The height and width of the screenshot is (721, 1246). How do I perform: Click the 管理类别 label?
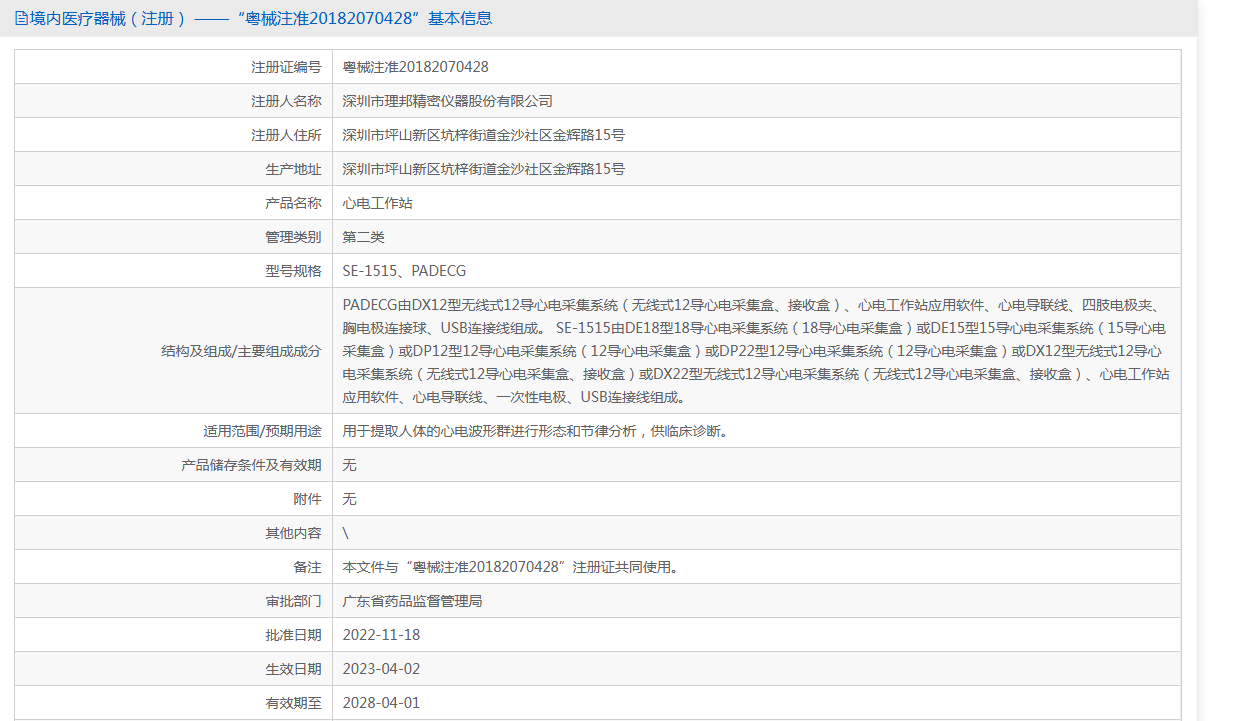[x=293, y=237]
